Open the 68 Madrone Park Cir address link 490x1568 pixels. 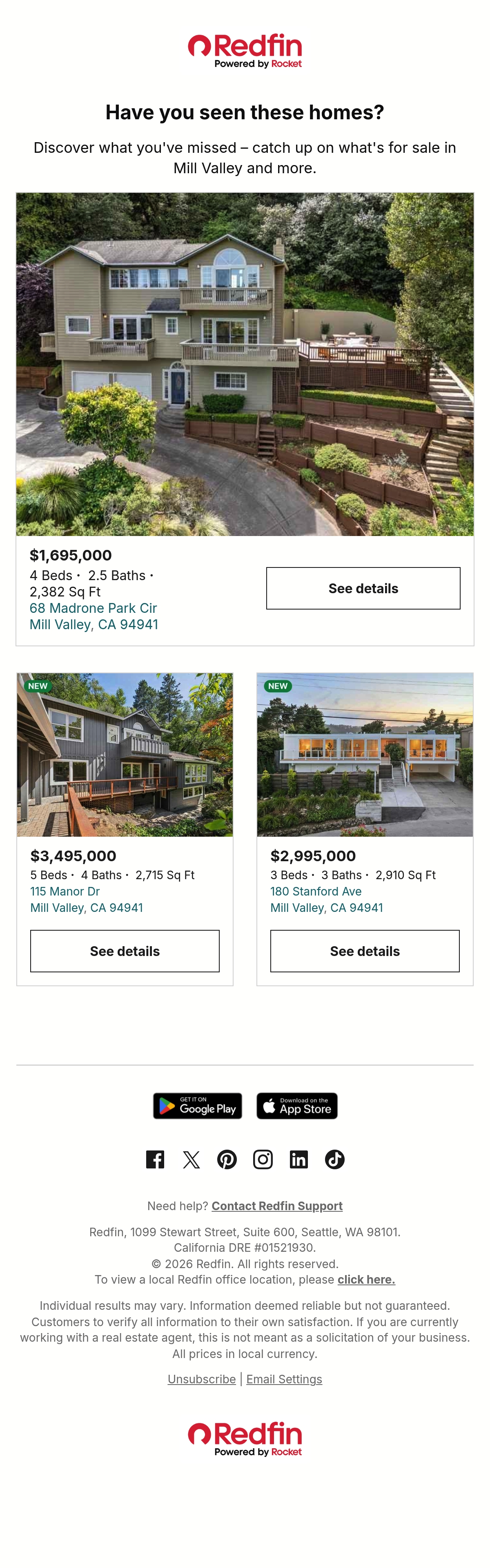point(94,616)
